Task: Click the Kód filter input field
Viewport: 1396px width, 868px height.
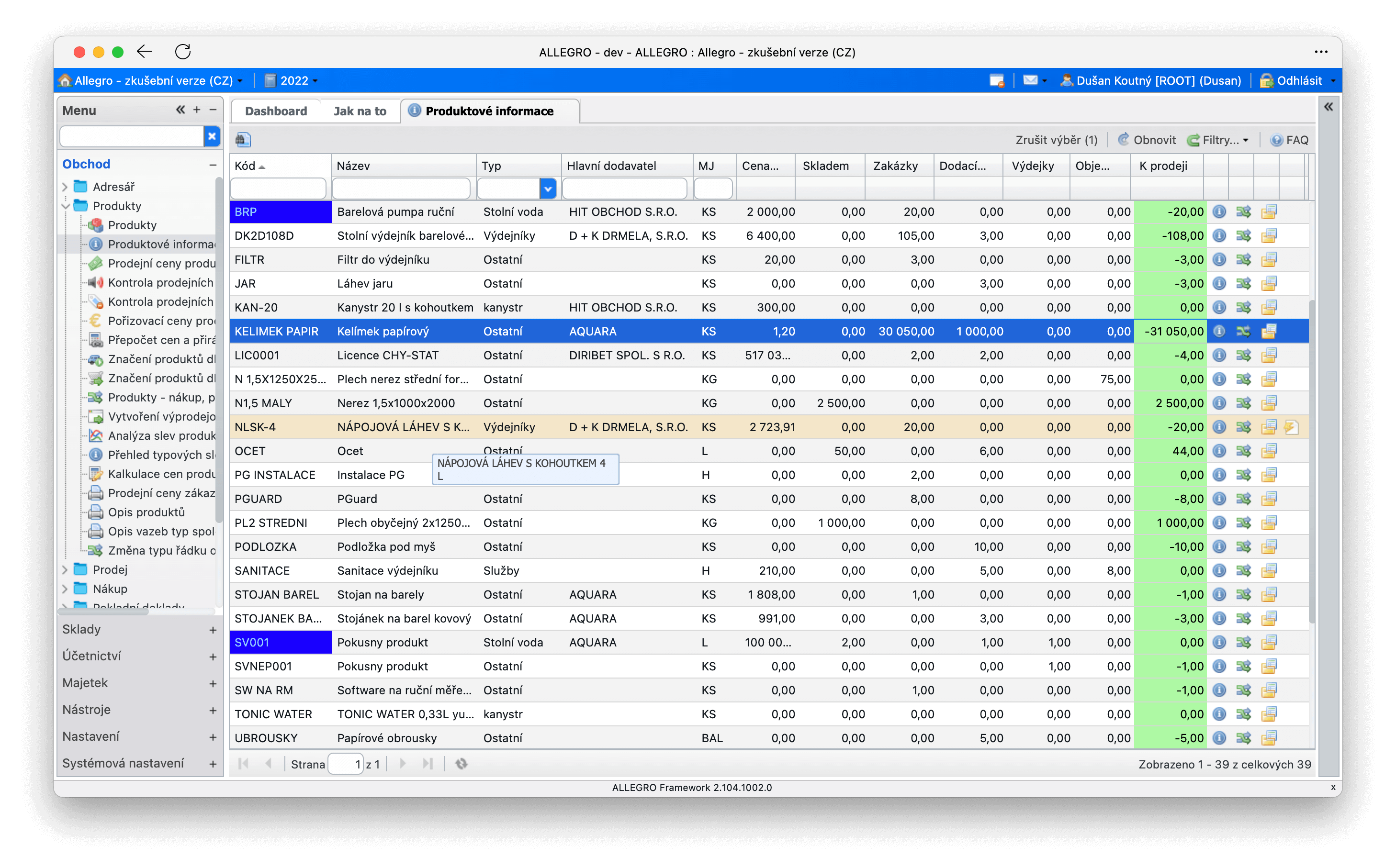Action: click(279, 189)
